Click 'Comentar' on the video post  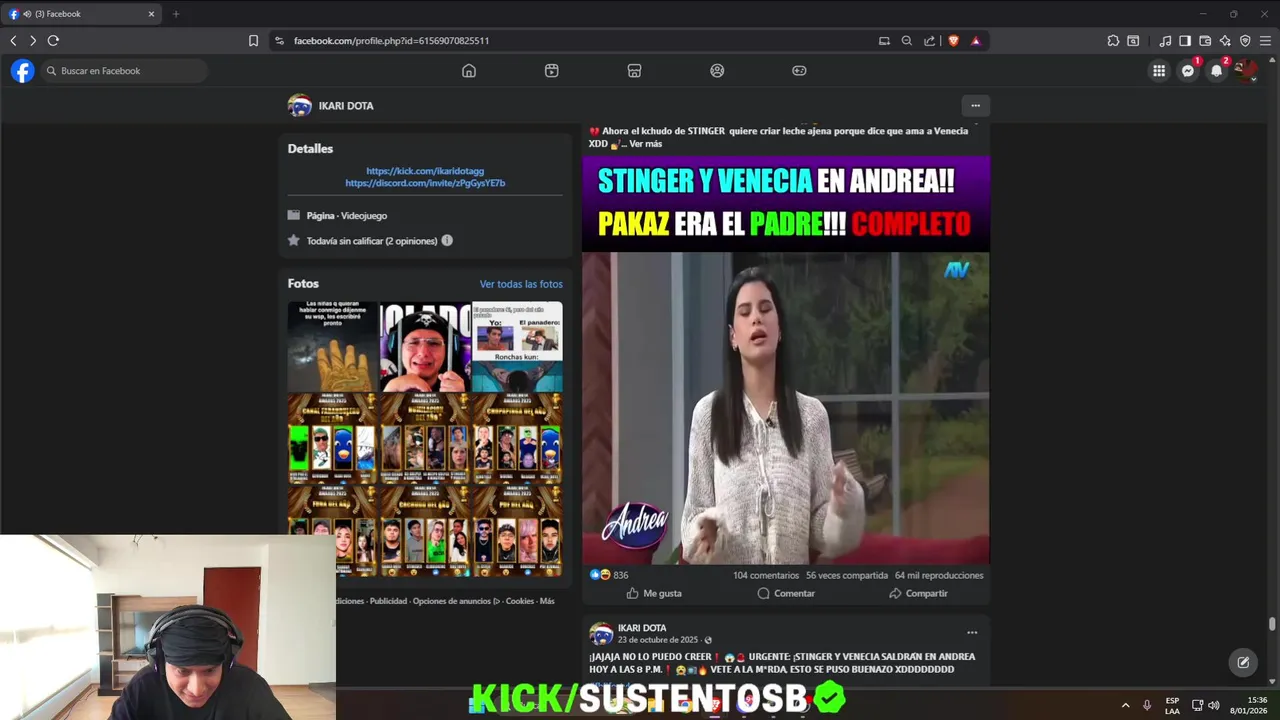pyautogui.click(x=786, y=593)
